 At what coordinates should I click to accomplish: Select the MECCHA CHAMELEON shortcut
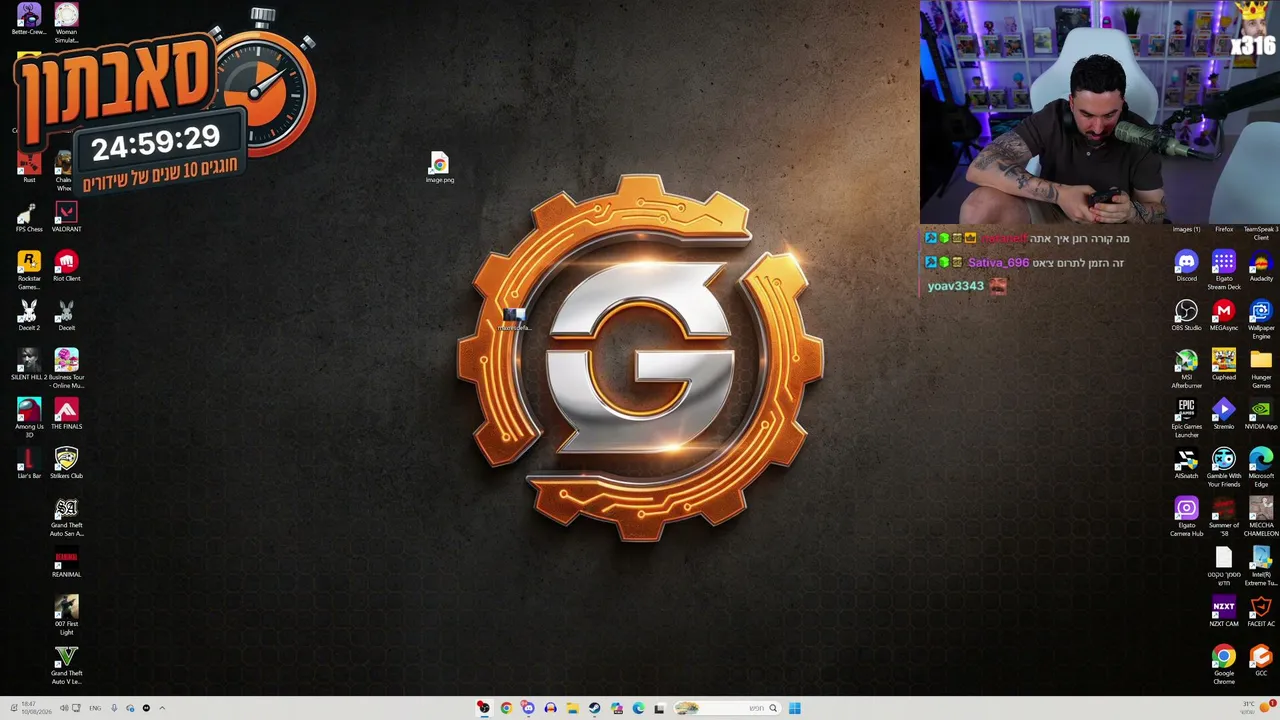(1261, 516)
